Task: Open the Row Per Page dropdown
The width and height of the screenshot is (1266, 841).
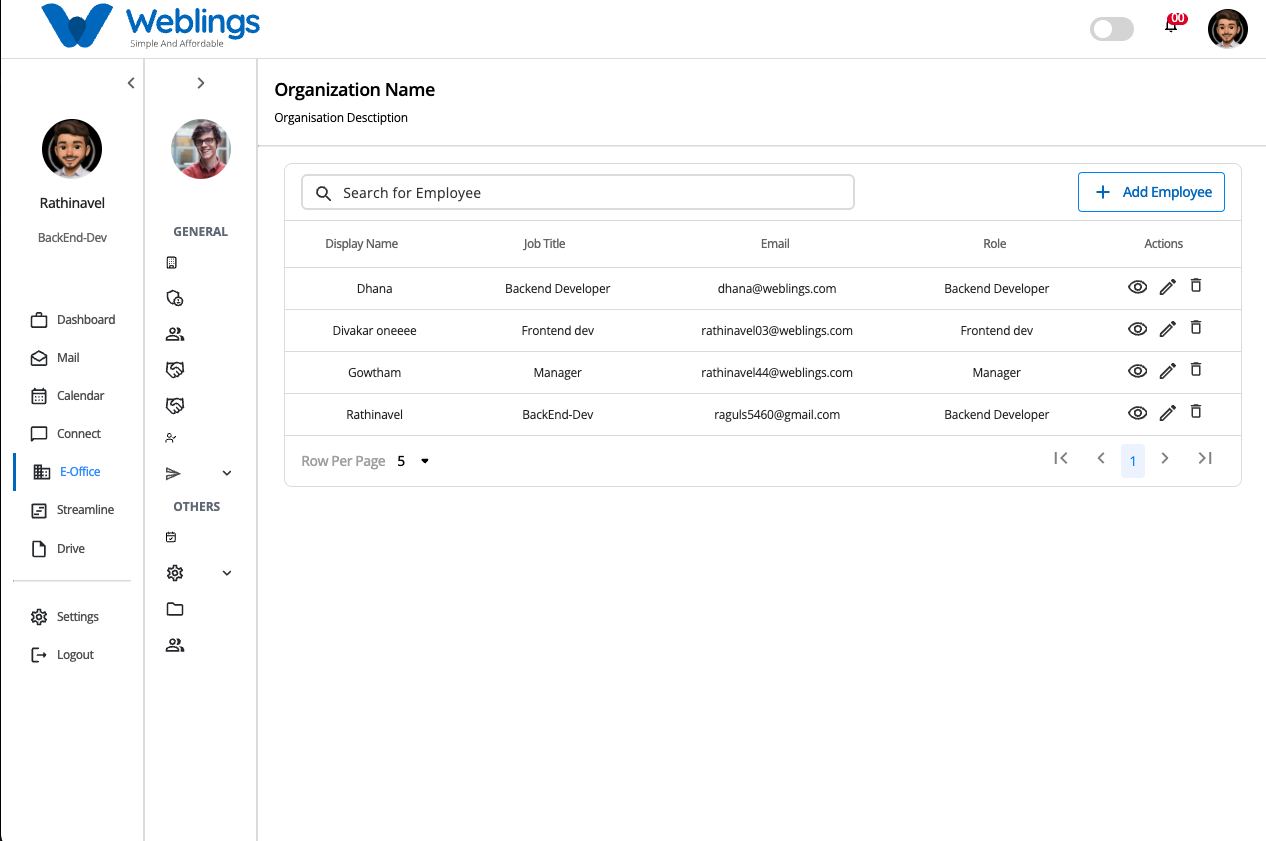Action: coord(414,461)
